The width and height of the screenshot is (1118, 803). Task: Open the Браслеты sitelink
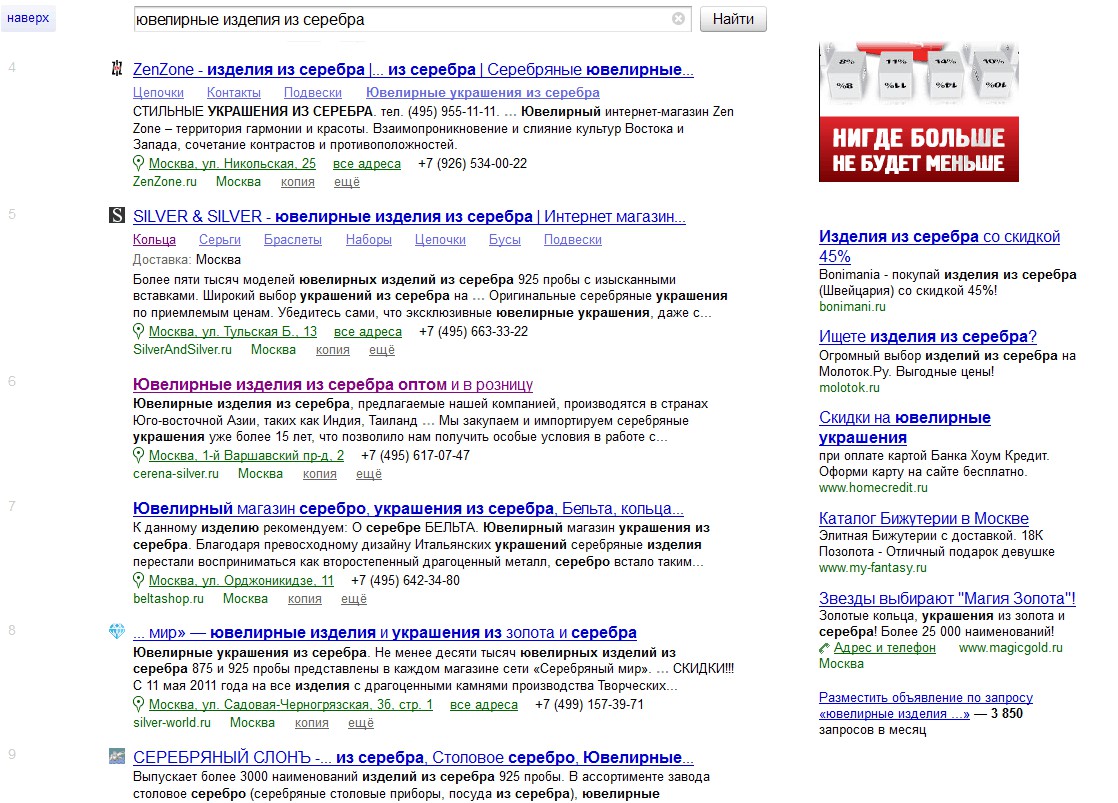[293, 240]
